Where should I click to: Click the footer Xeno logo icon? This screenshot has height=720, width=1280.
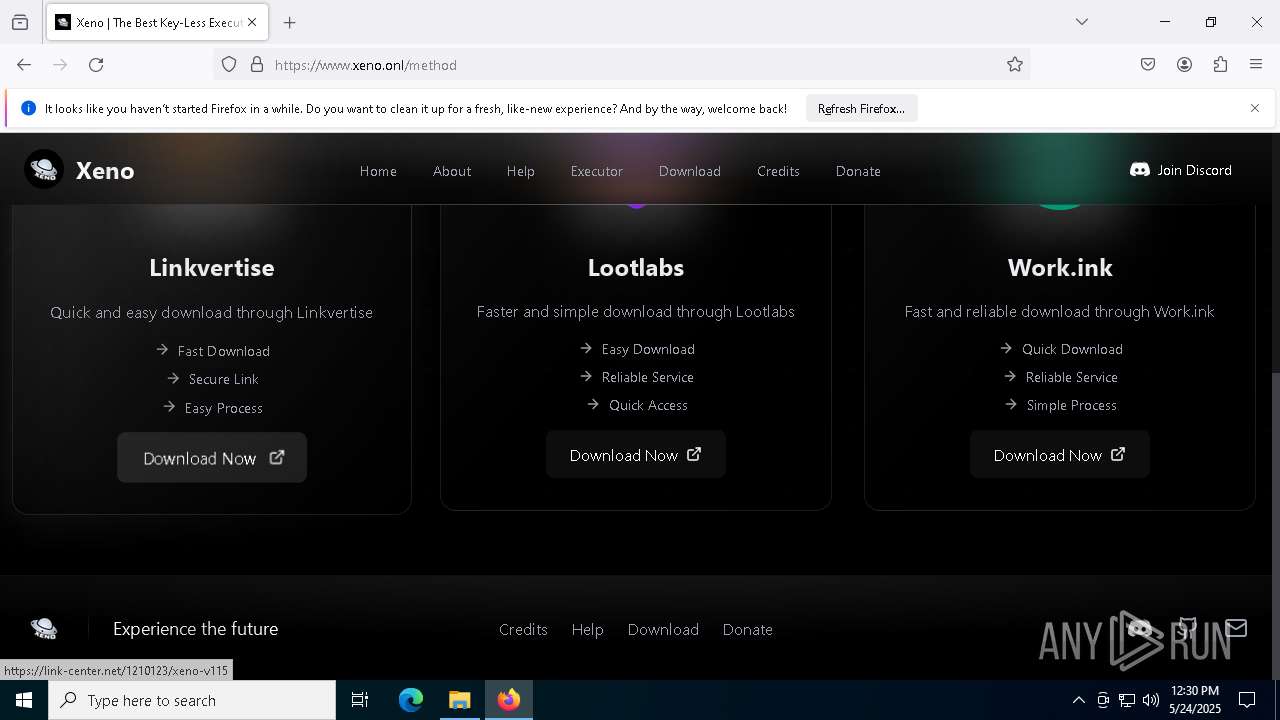pyautogui.click(x=44, y=628)
